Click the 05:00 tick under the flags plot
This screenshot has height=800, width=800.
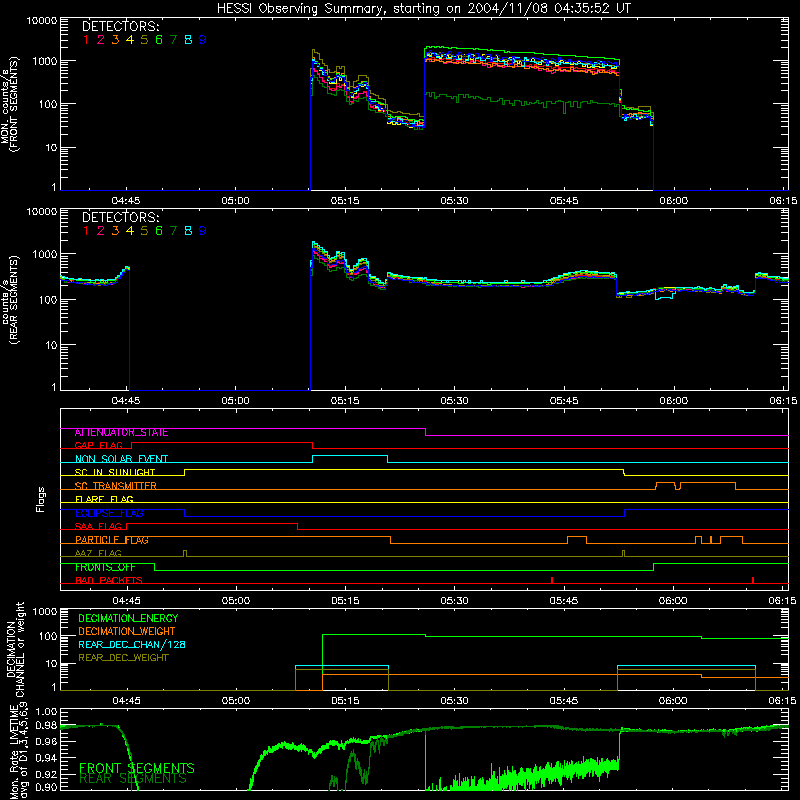[236, 601]
